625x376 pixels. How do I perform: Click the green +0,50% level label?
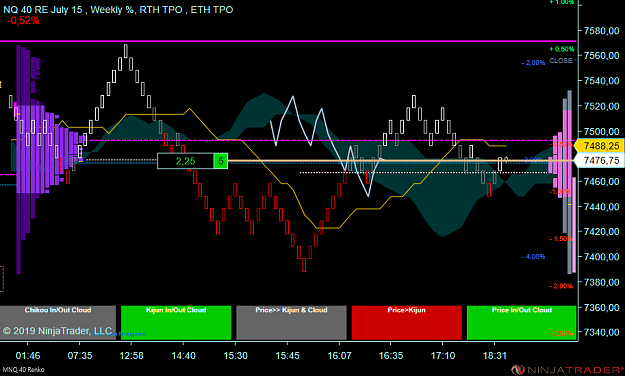562,49
